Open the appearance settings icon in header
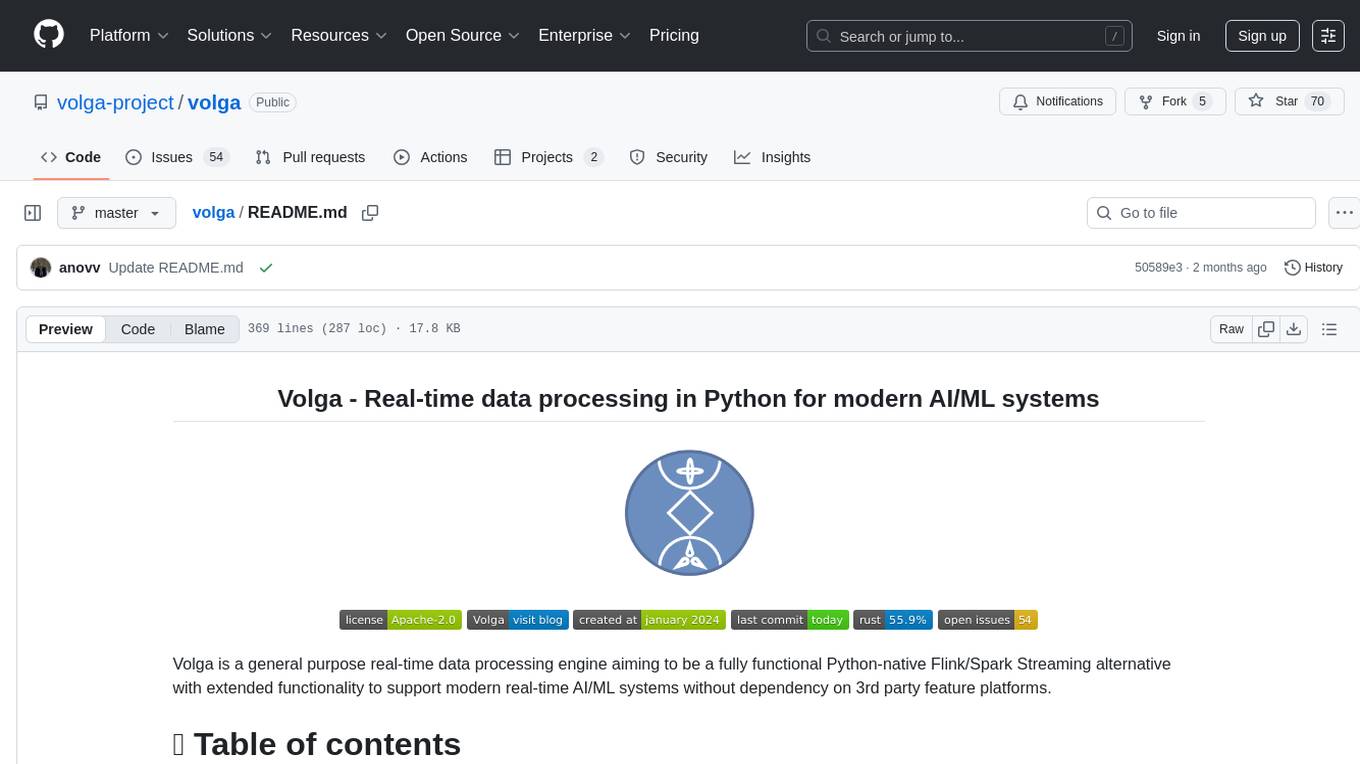 [1328, 36]
